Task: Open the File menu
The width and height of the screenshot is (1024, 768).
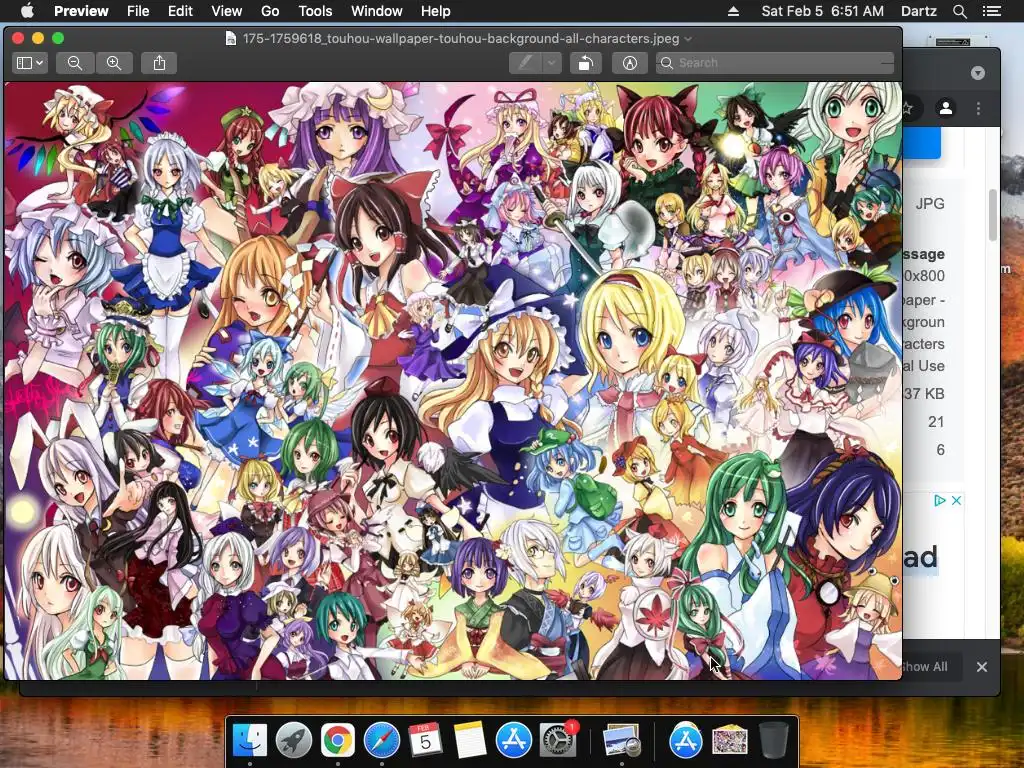Action: point(138,11)
